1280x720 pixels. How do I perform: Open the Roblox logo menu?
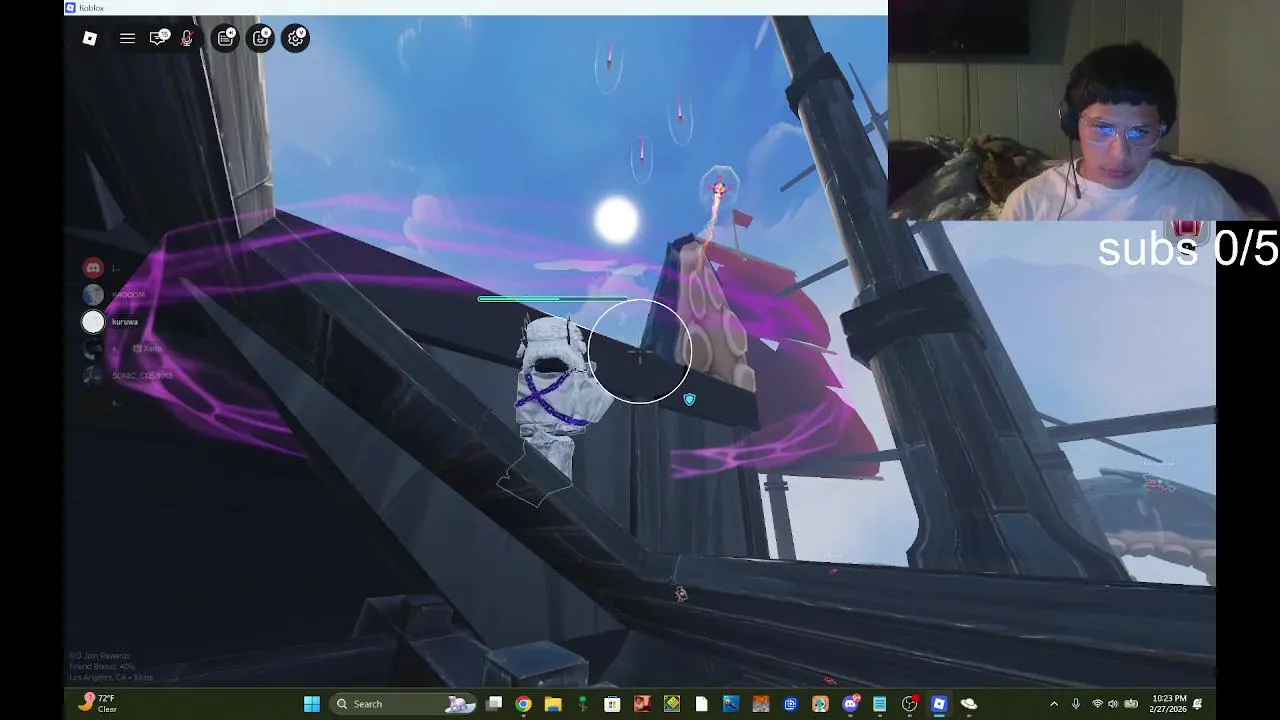pyautogui.click(x=90, y=38)
